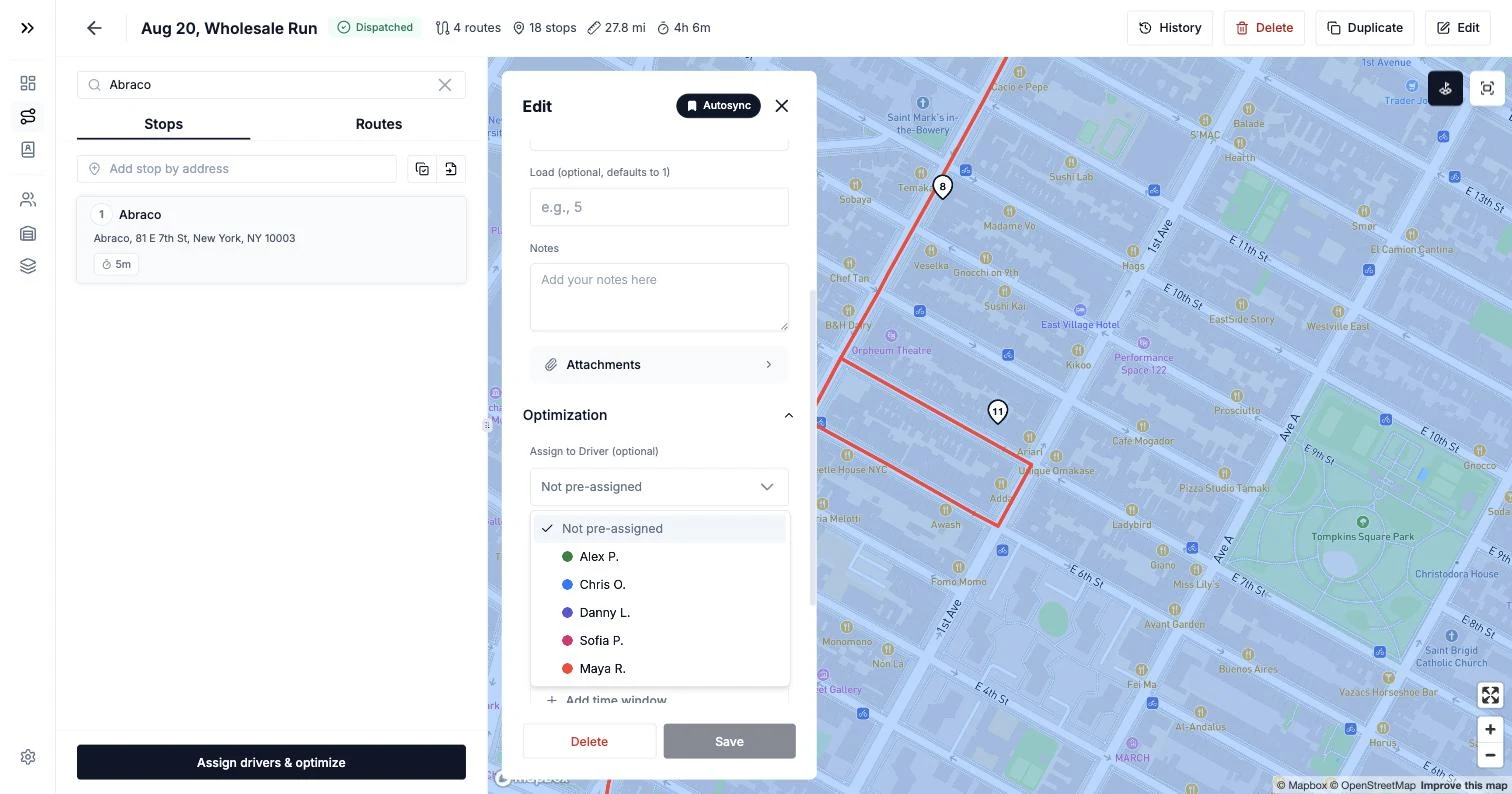
Task: Select driver Alex P.
Action: coord(659,557)
